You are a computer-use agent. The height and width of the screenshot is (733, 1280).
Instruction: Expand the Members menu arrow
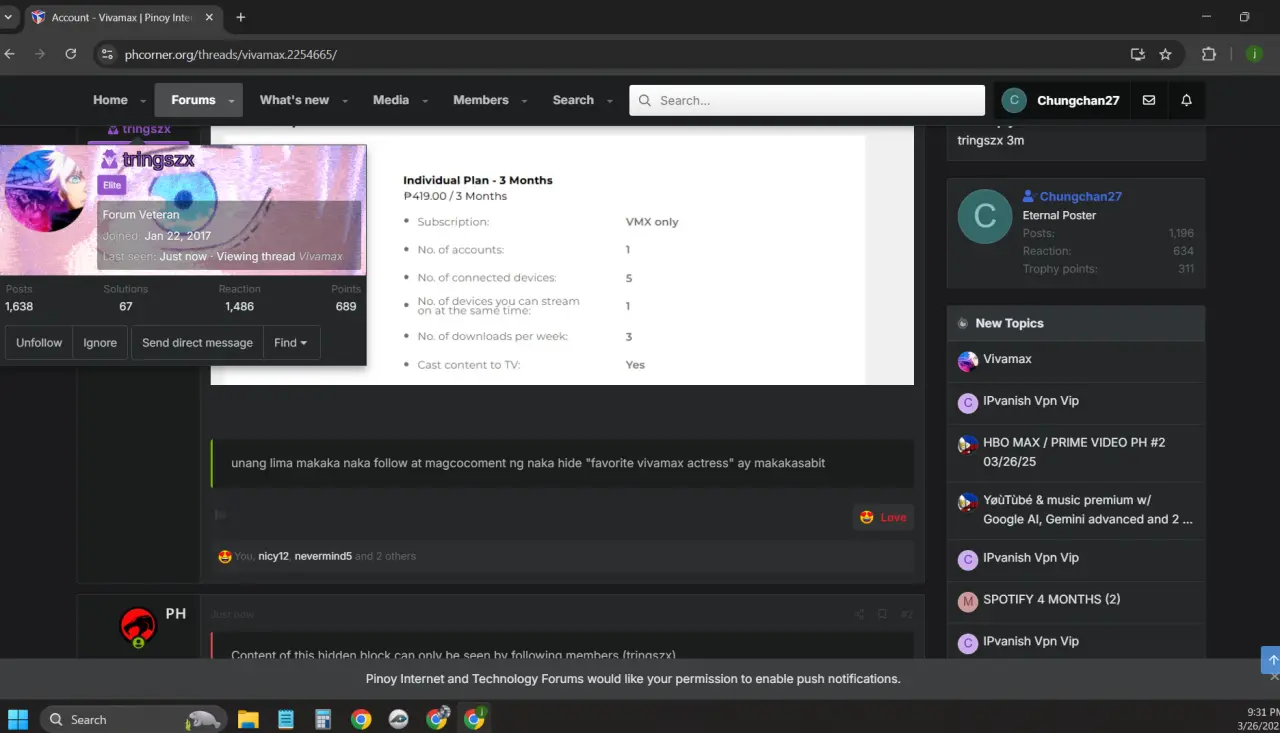tap(524, 101)
